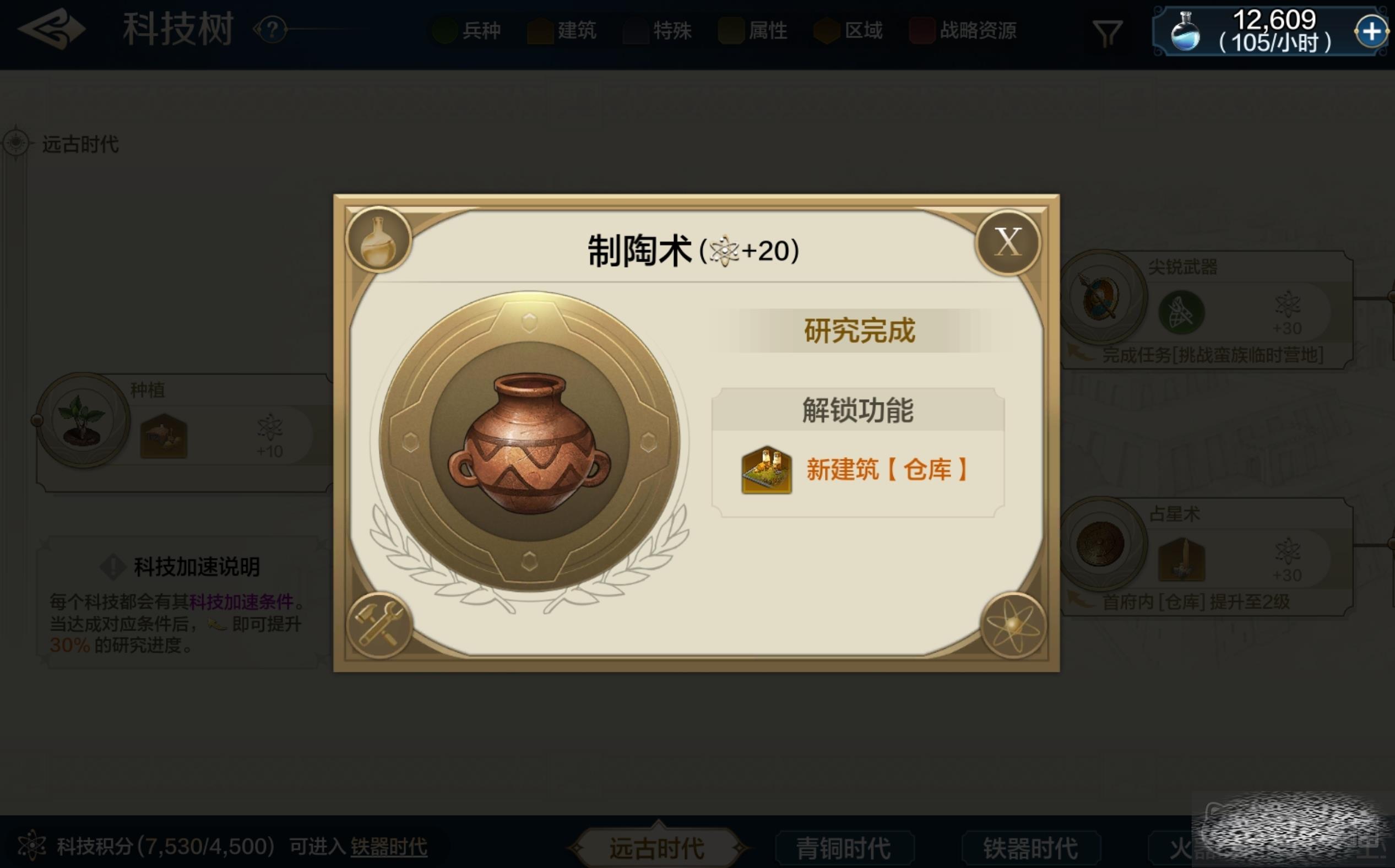This screenshot has height=868, width=1395.
Task: Switch to the 铁器时代 tab
Action: click(1031, 848)
